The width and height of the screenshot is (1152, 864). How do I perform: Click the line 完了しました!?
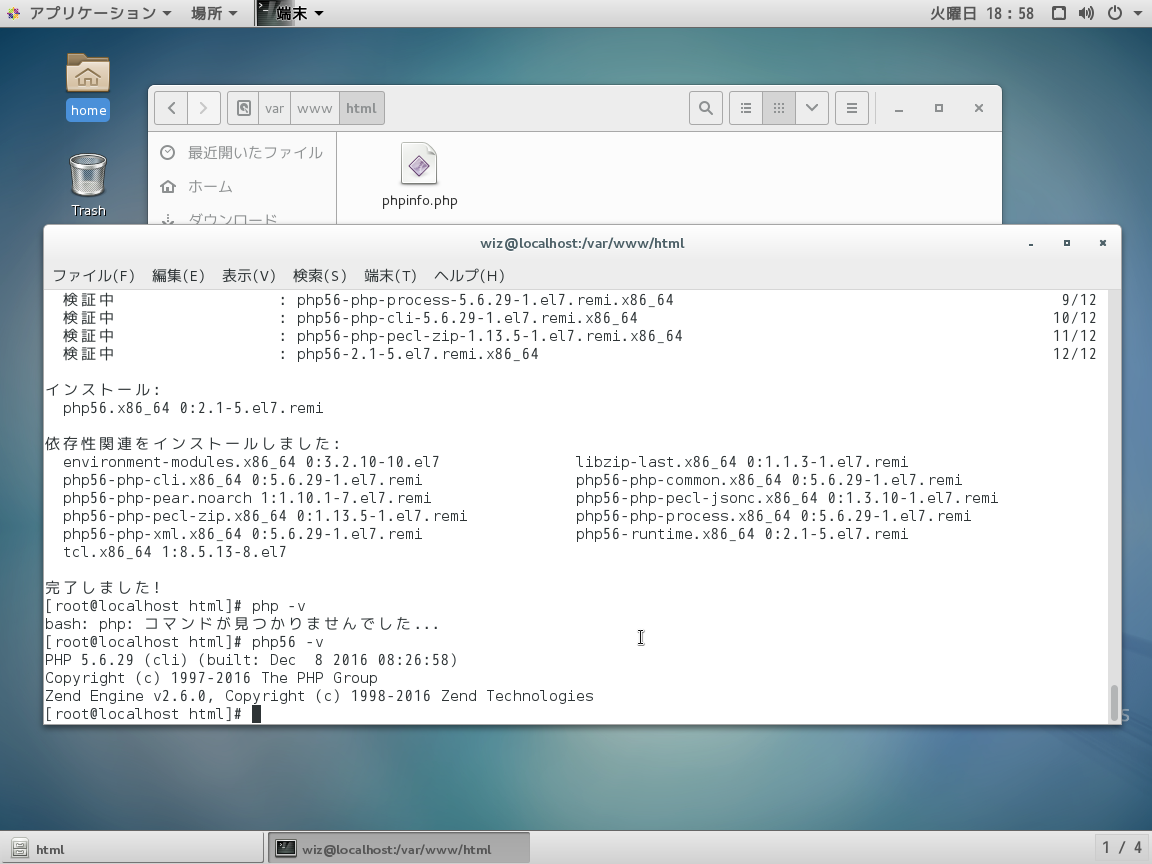pyautogui.click(x=104, y=588)
